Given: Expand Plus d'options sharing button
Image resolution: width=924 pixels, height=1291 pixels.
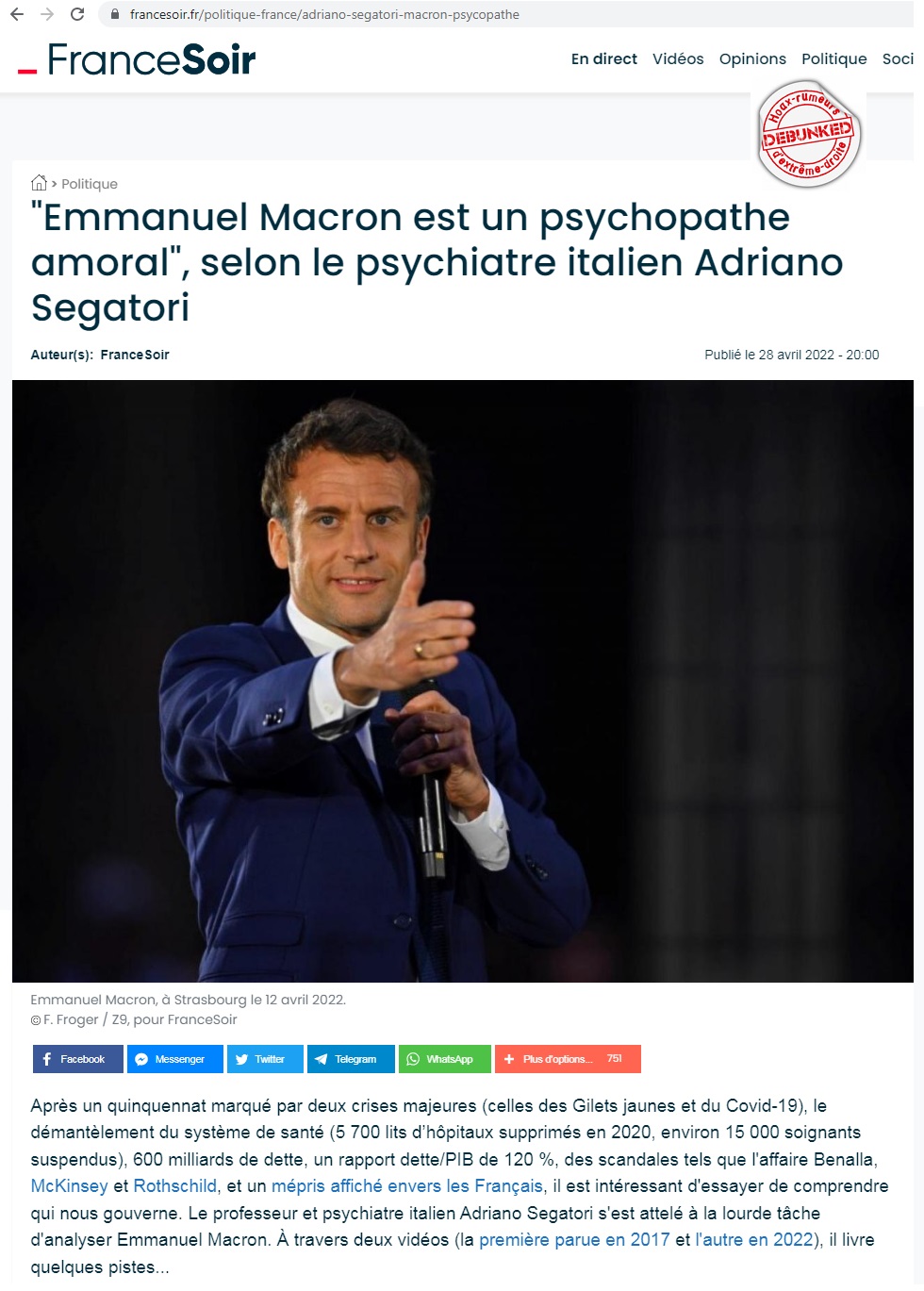Looking at the screenshot, I should 568,1059.
